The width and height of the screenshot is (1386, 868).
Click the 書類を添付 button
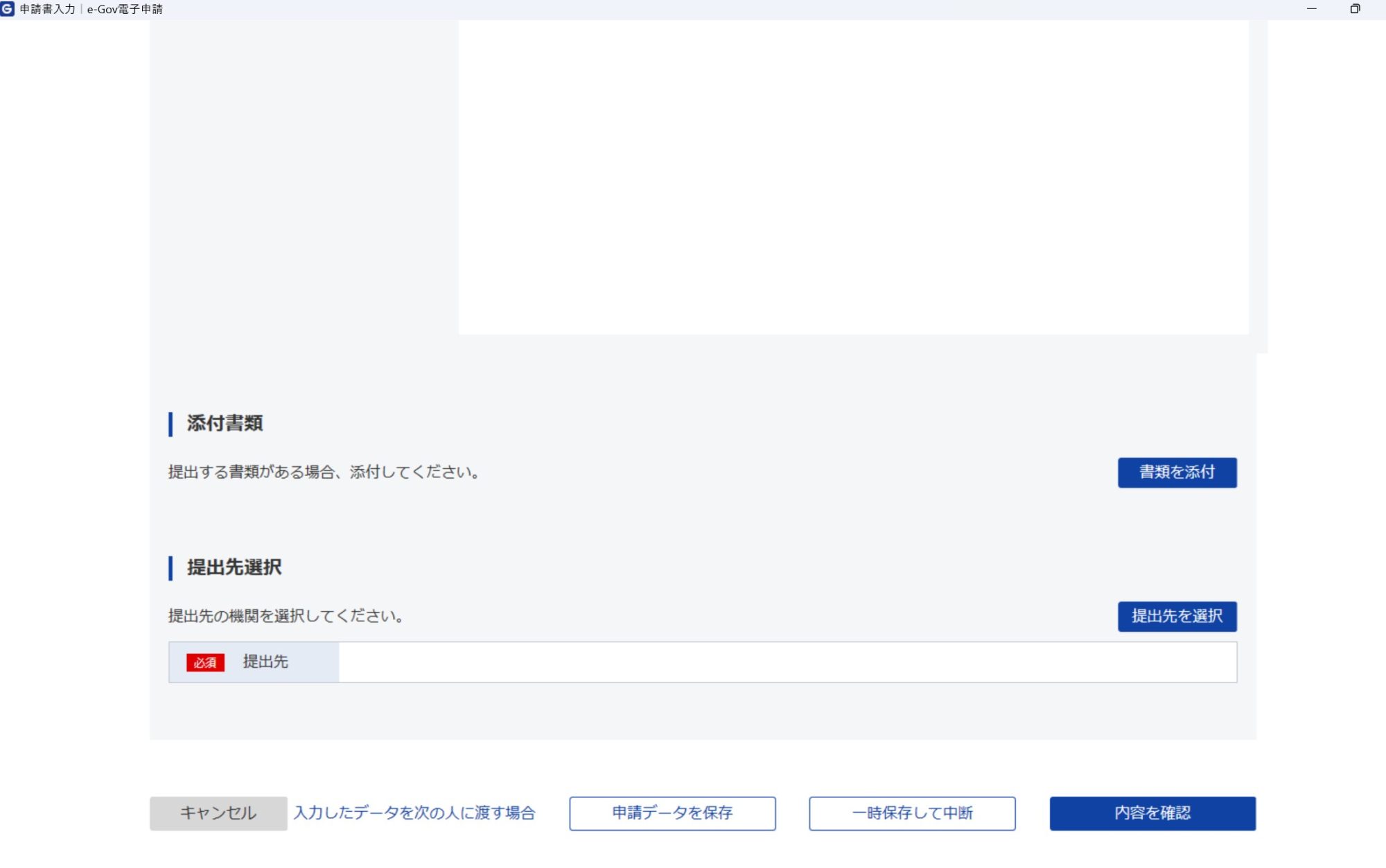click(x=1177, y=472)
